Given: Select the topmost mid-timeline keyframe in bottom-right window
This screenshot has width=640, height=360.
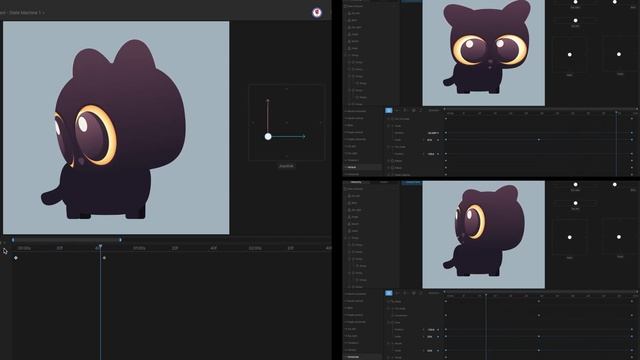Looking at the screenshot, I should (x=539, y=301).
